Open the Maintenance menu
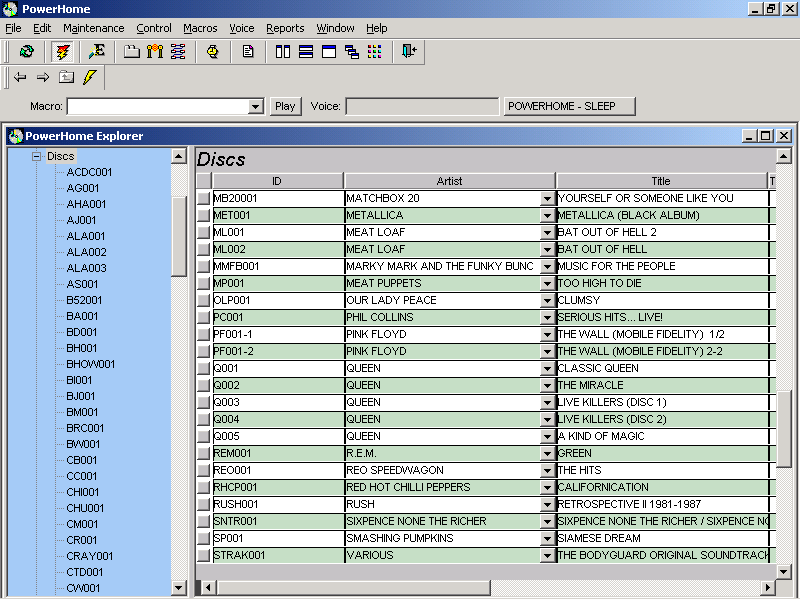The height and width of the screenshot is (600, 800). tap(94, 28)
